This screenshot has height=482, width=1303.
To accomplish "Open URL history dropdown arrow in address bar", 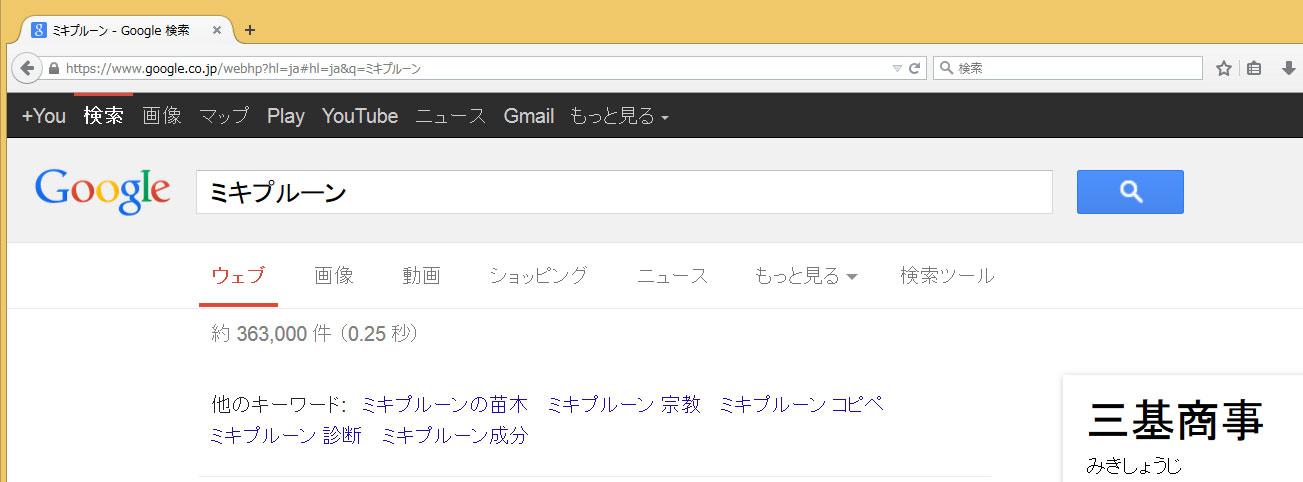I will [x=897, y=69].
